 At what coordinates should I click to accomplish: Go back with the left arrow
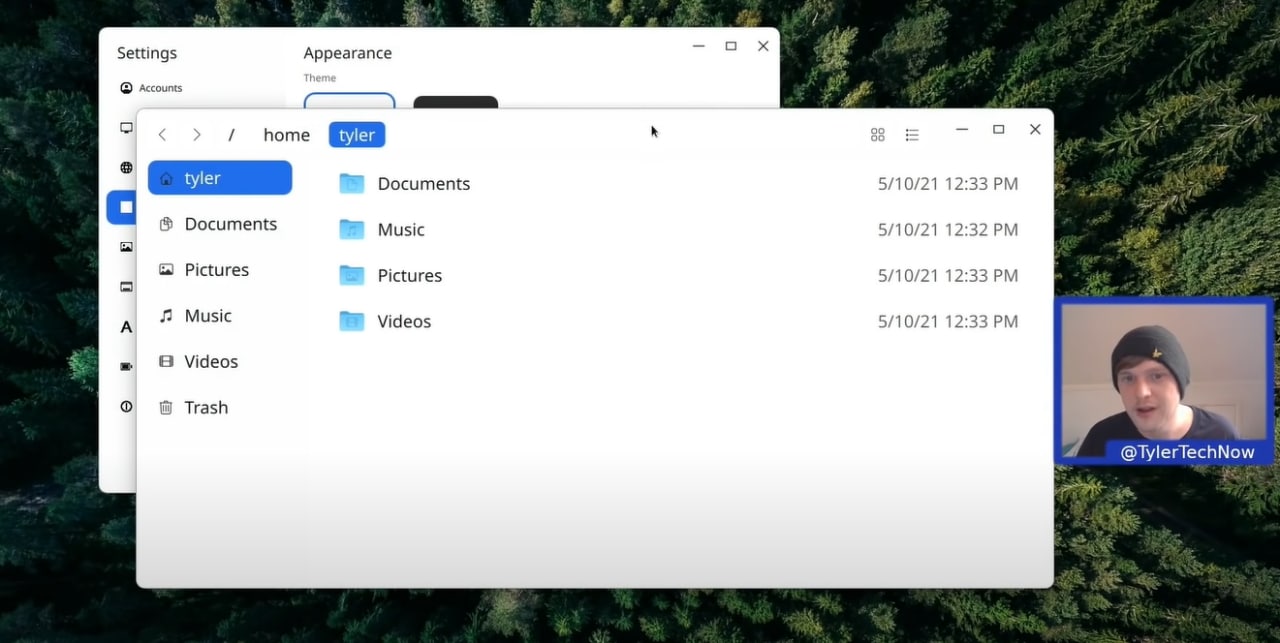point(162,135)
